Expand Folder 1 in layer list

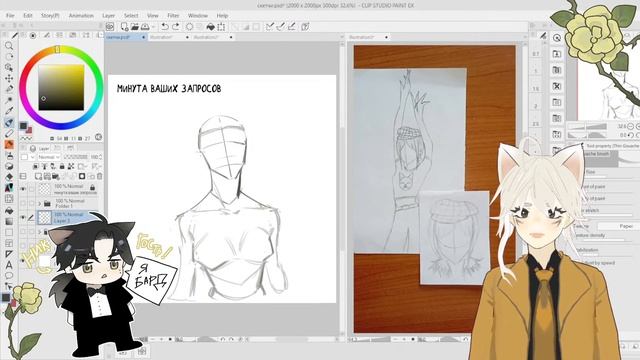pos(40,203)
